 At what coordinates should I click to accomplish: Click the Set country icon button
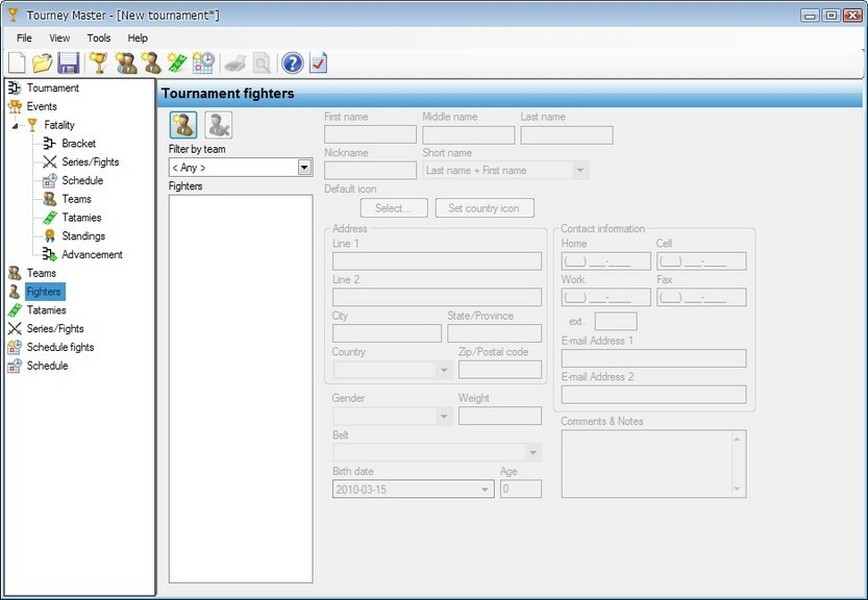(484, 208)
